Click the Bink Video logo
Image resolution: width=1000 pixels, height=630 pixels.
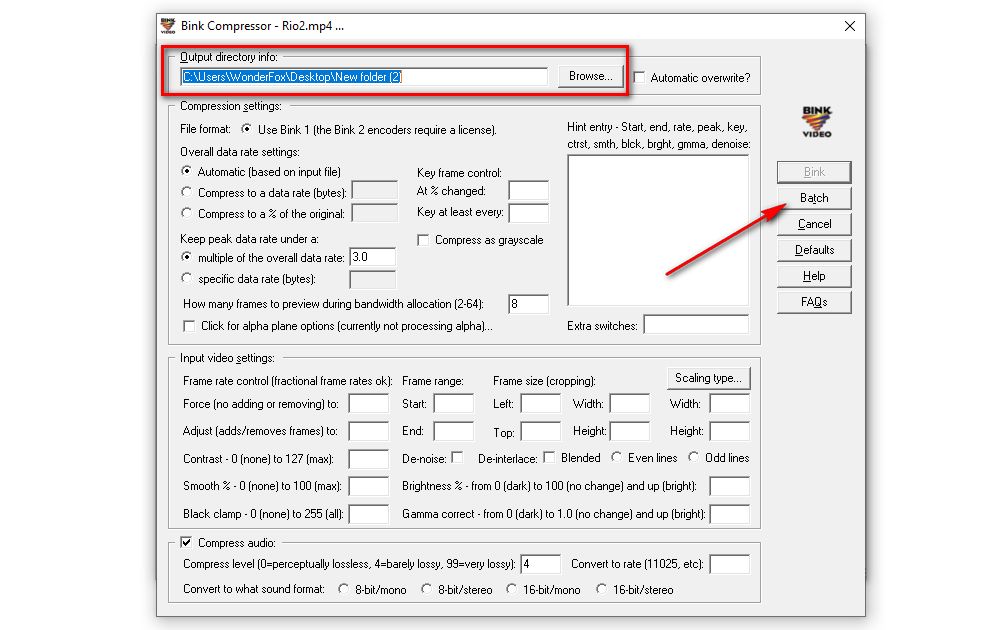pos(816,122)
